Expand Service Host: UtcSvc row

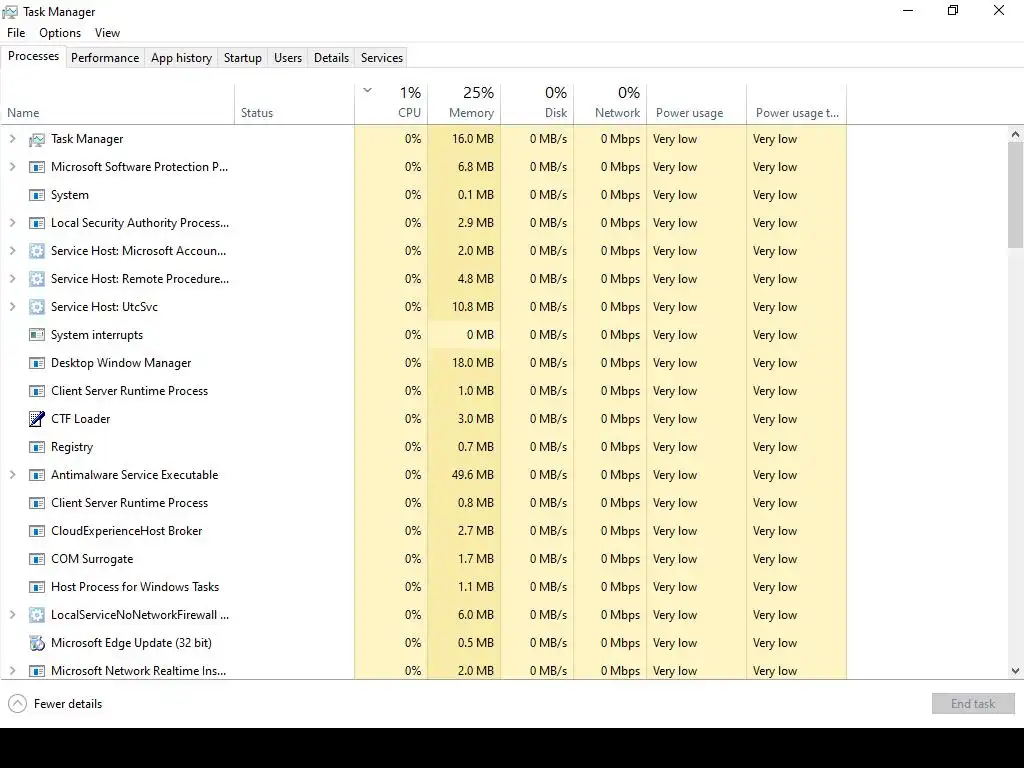pyautogui.click(x=12, y=307)
